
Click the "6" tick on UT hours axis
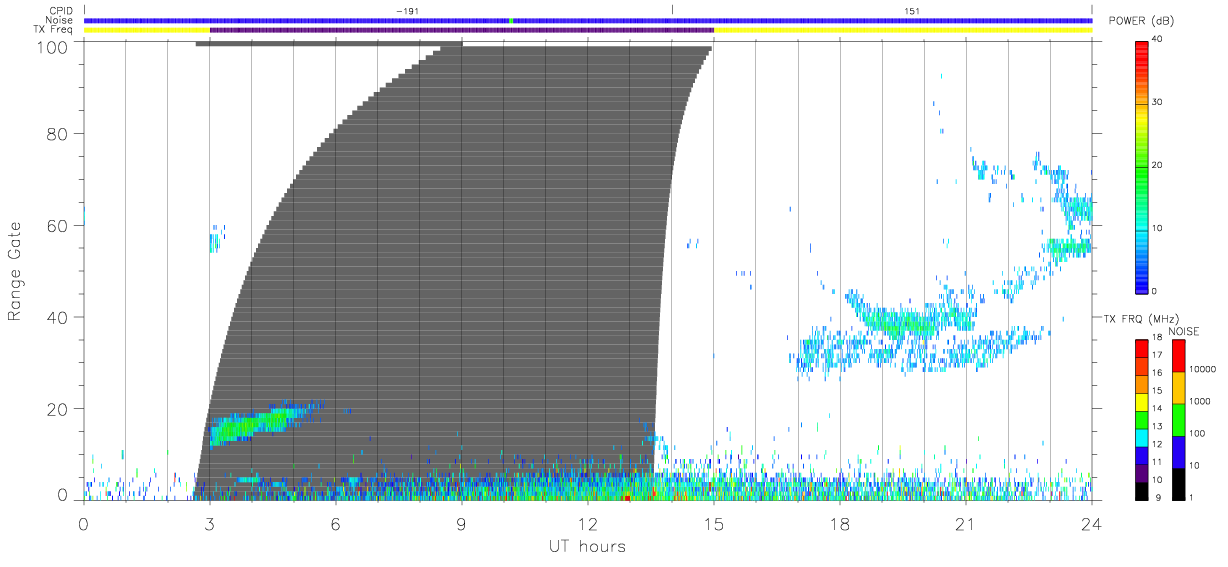pyautogui.click(x=336, y=522)
